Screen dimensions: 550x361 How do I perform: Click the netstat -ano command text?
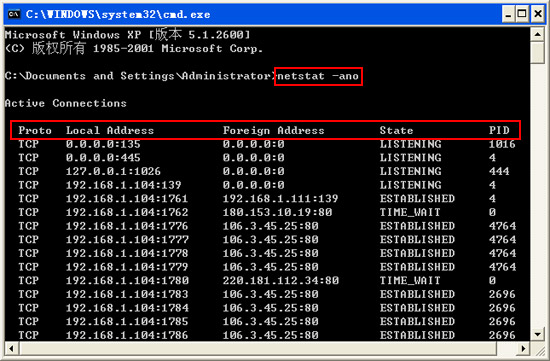tap(318, 76)
